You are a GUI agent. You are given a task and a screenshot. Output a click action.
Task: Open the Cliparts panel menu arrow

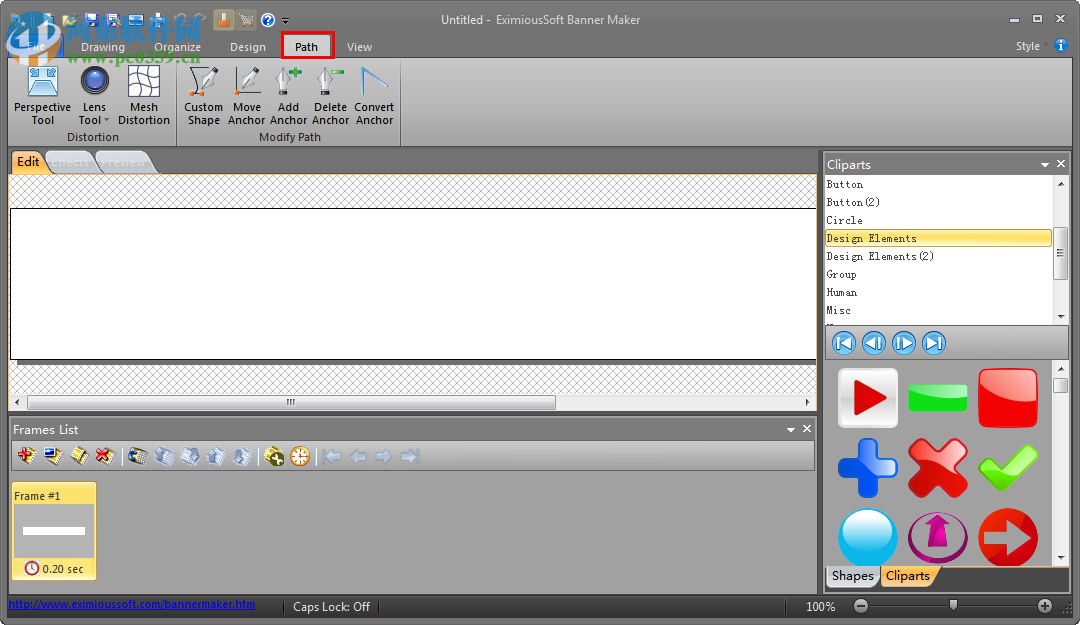click(1044, 164)
